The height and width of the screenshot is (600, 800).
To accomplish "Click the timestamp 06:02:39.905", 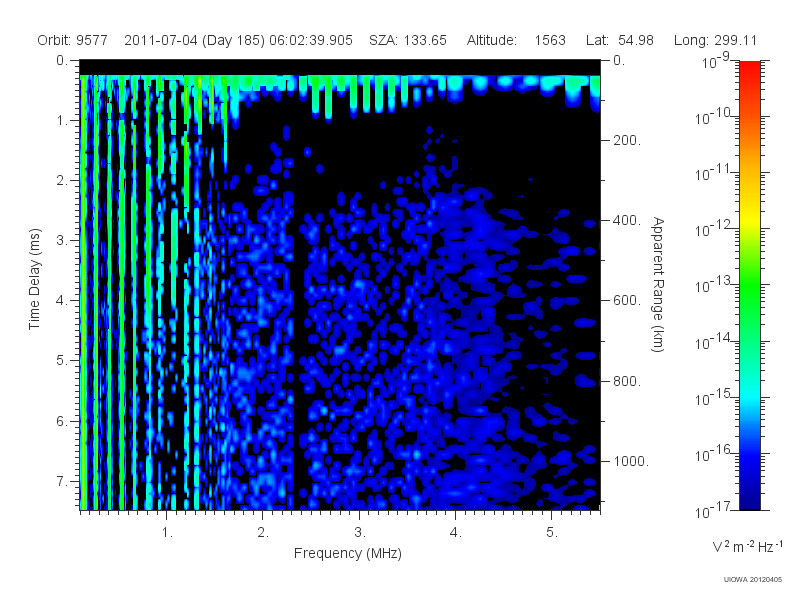I will click(x=311, y=40).
